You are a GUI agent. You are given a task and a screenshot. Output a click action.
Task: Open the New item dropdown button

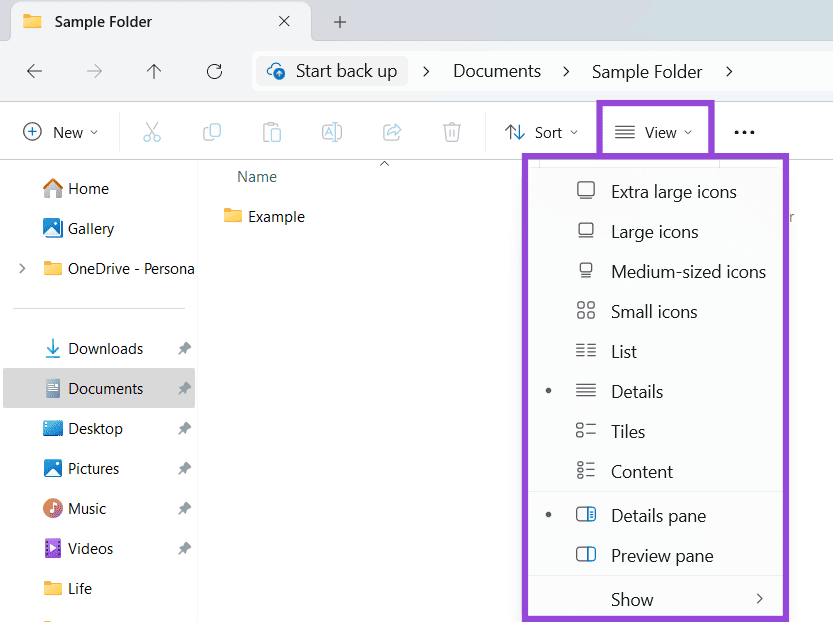[61, 132]
